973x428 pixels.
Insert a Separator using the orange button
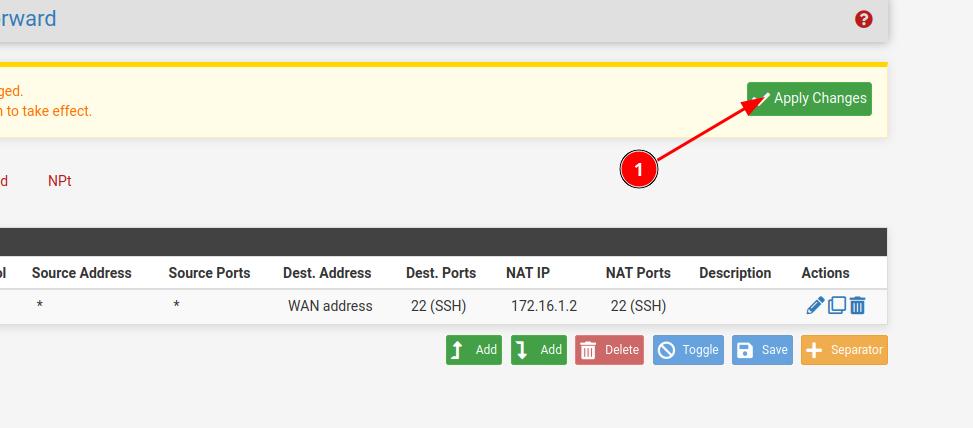pyautogui.click(x=844, y=350)
